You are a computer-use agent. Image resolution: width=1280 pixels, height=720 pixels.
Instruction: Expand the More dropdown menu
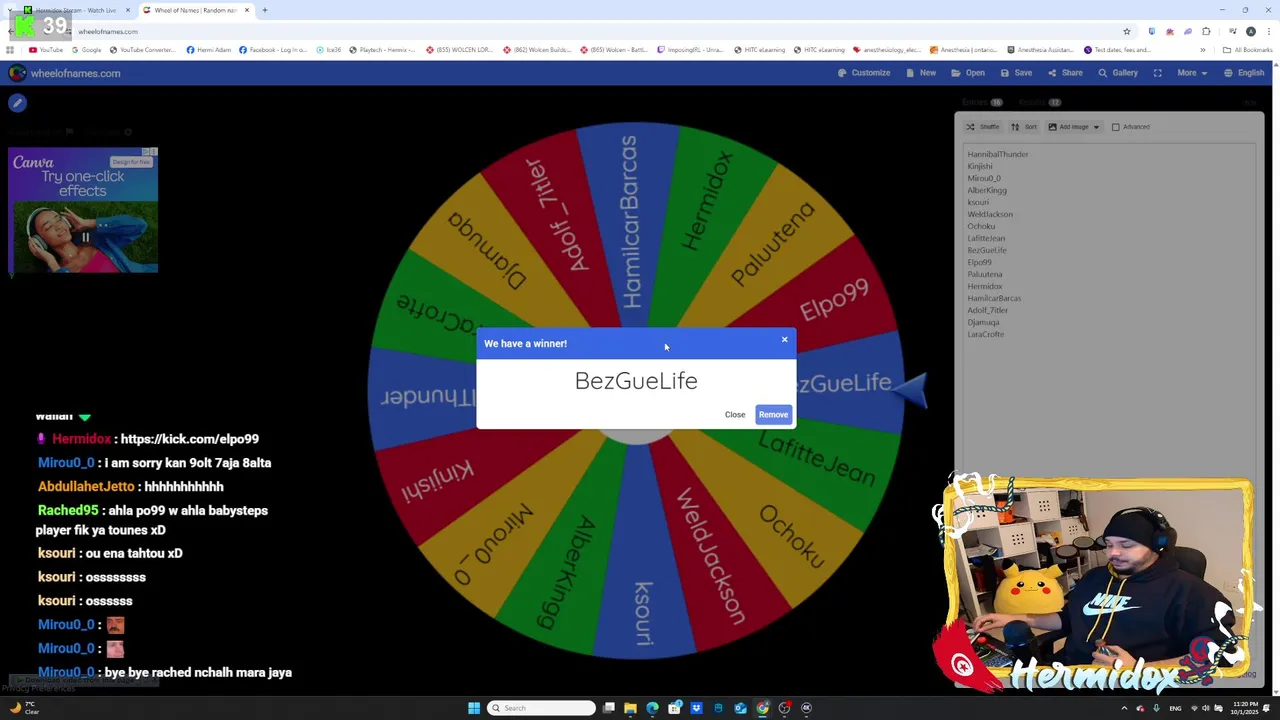[1191, 73]
